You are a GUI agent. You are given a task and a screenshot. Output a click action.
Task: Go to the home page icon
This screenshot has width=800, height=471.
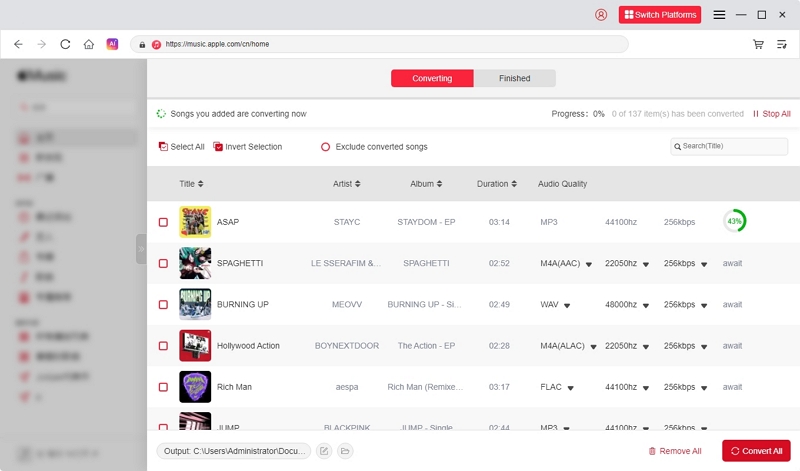89,44
